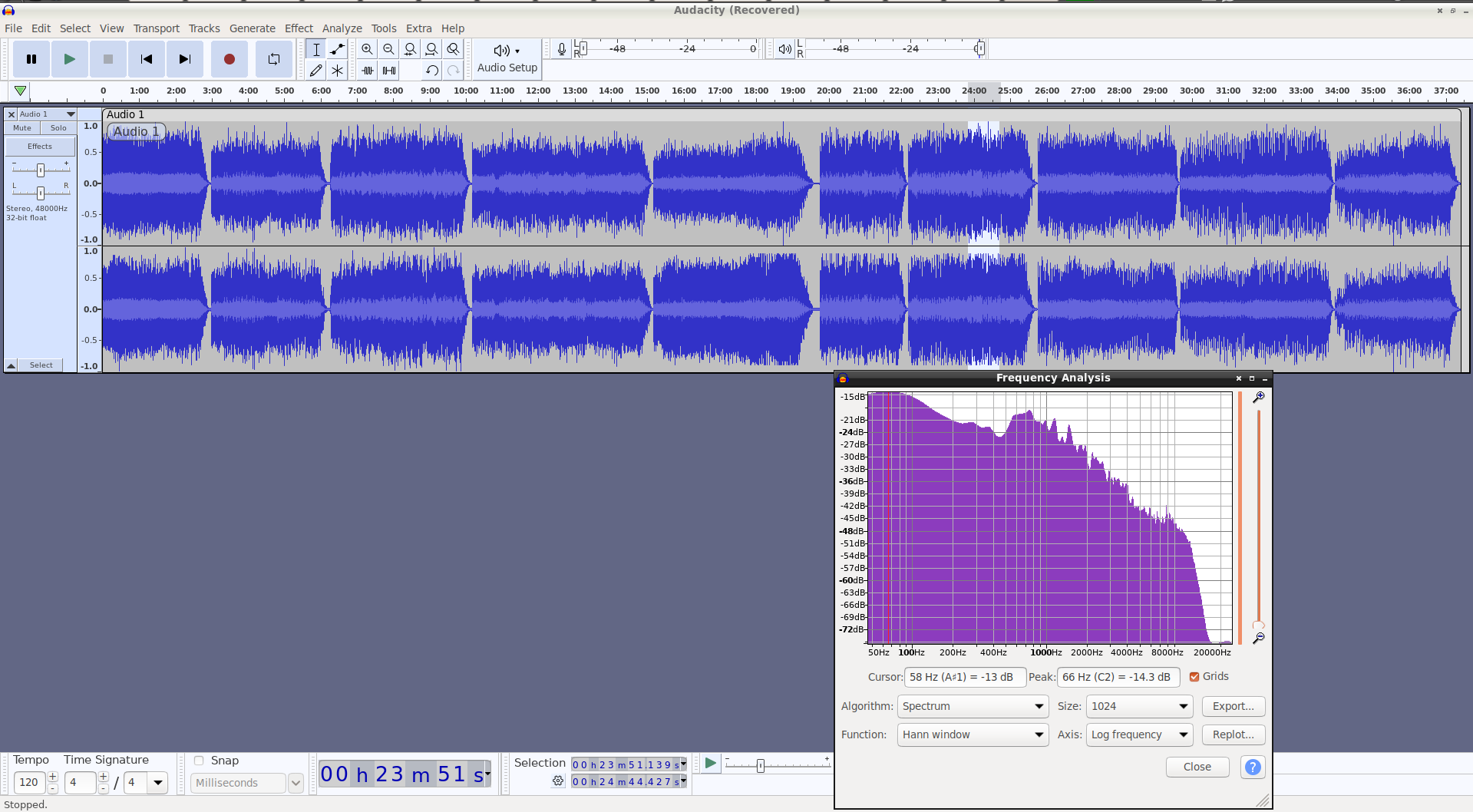The width and height of the screenshot is (1473, 812).
Task: Click the Pause playback button
Action: pos(31,59)
